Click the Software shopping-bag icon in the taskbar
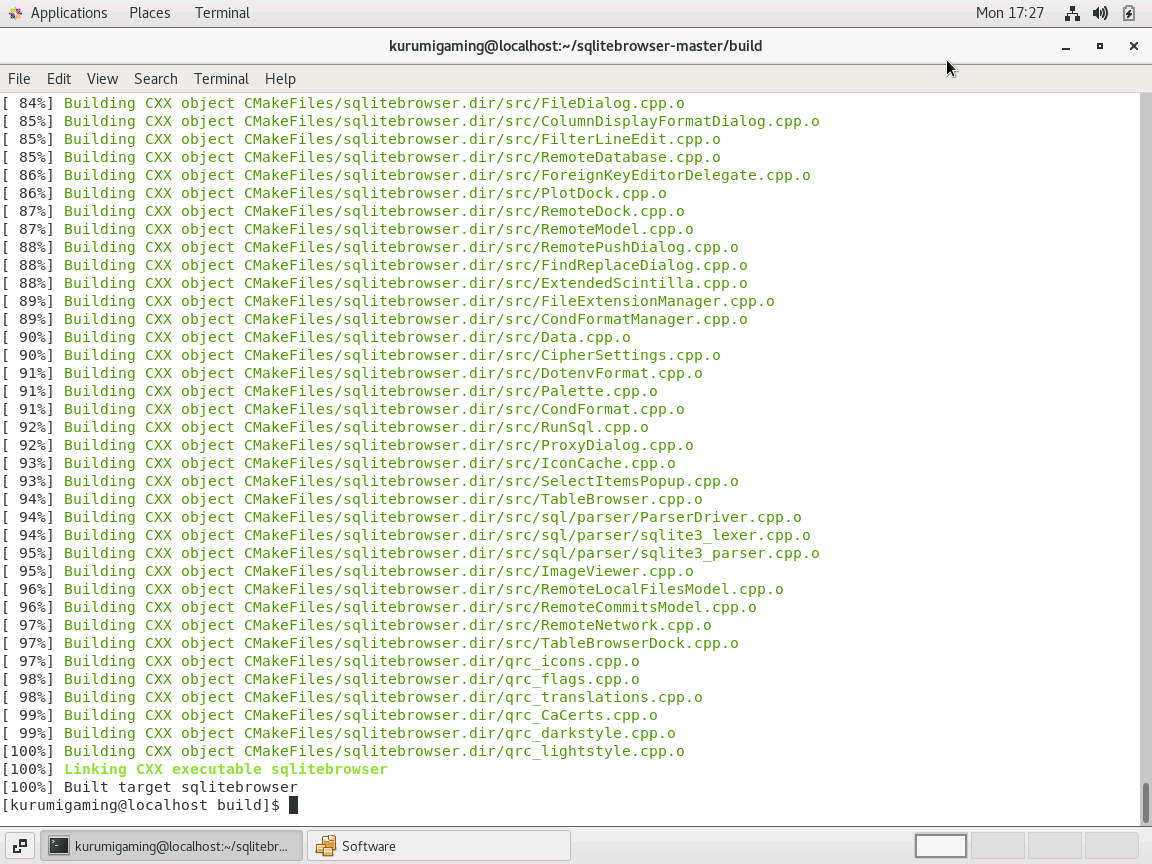The image size is (1152, 864). coord(327,845)
